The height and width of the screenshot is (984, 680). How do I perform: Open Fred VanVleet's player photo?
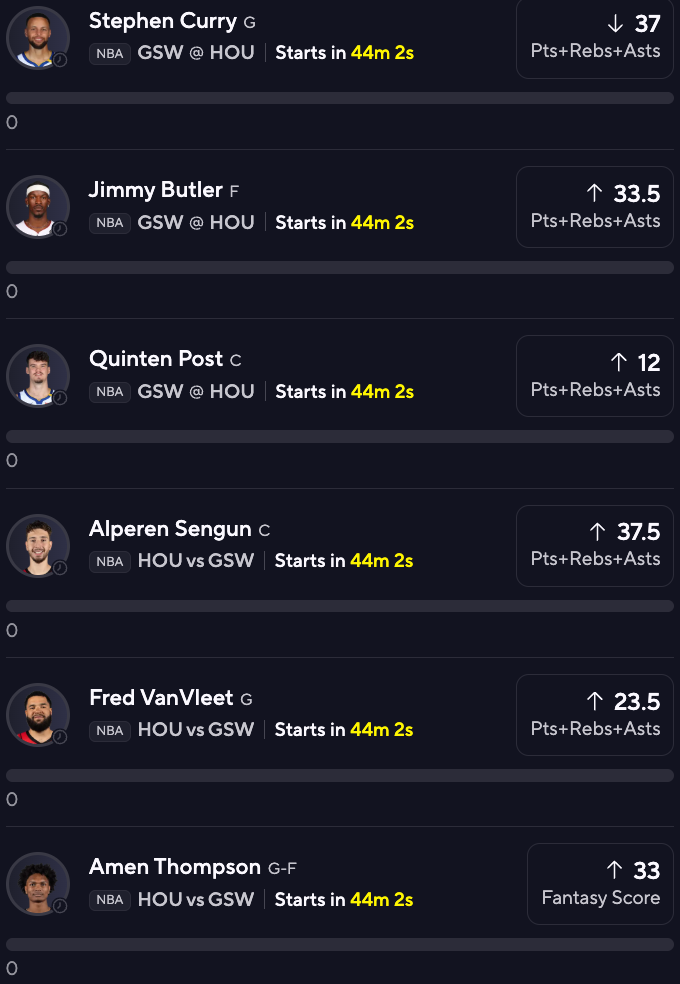tap(37, 715)
